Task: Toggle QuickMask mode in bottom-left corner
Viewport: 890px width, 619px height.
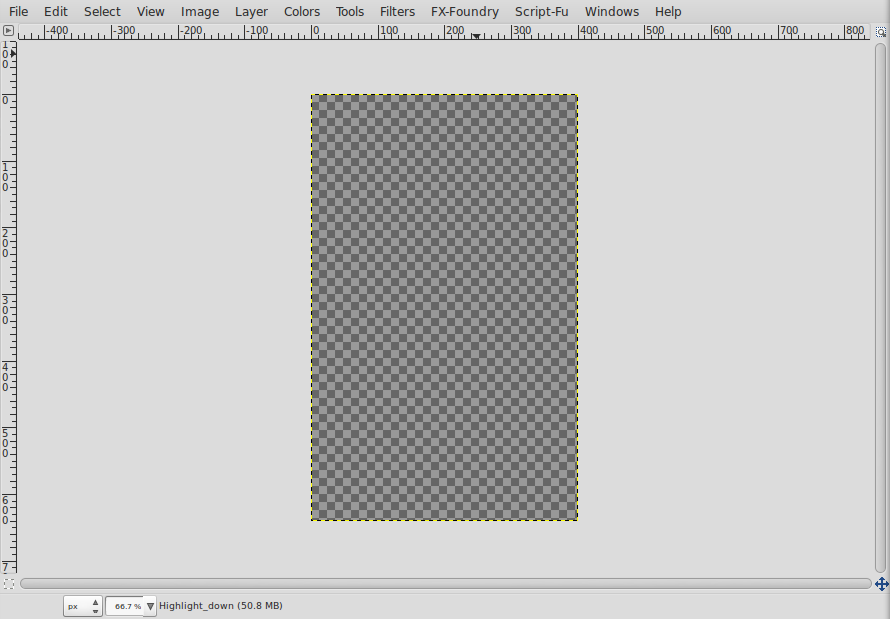Action: pos(8,584)
